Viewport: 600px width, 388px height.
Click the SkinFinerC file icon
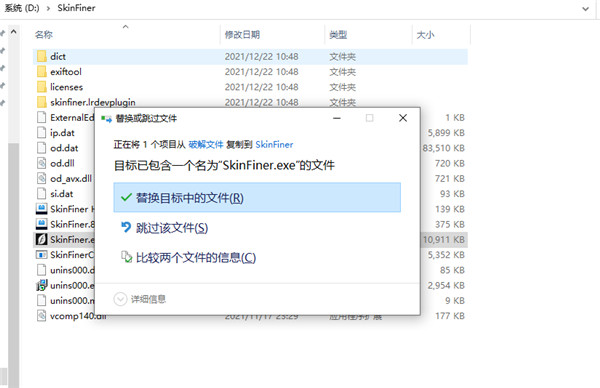pos(41,254)
